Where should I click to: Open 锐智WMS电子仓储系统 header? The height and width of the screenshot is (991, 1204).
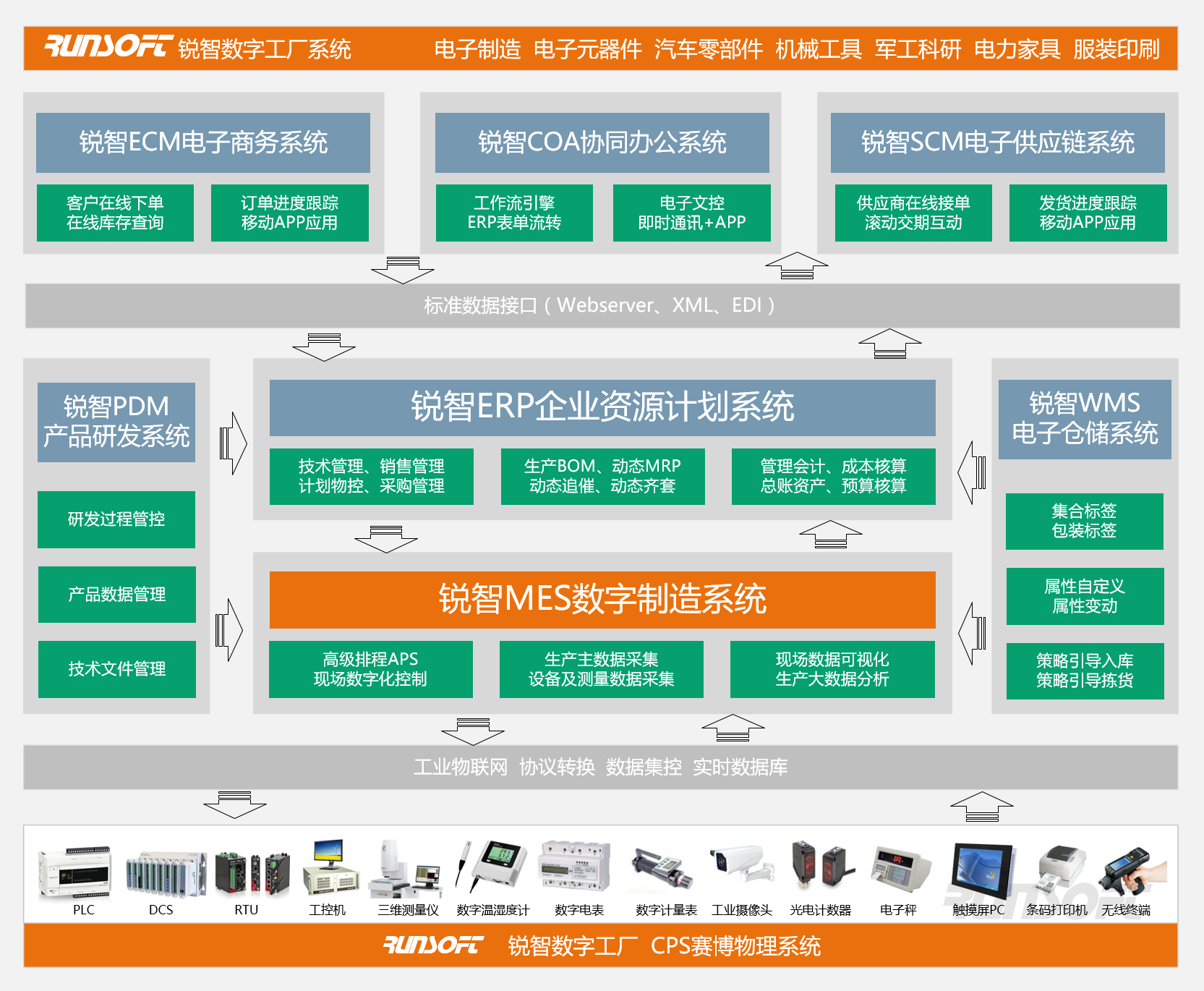1085,419
